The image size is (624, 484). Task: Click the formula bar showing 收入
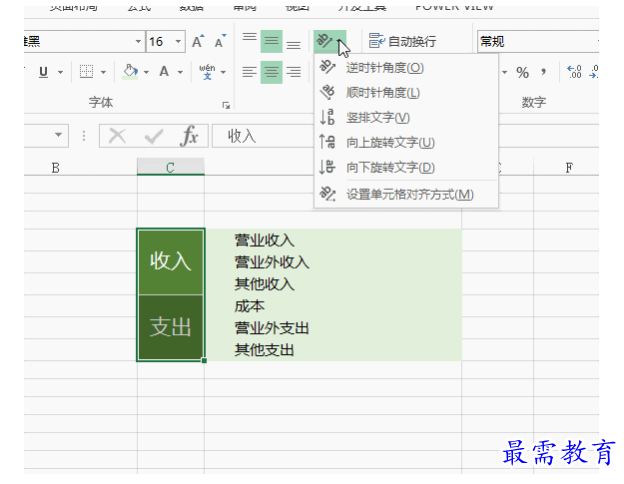[263, 137]
